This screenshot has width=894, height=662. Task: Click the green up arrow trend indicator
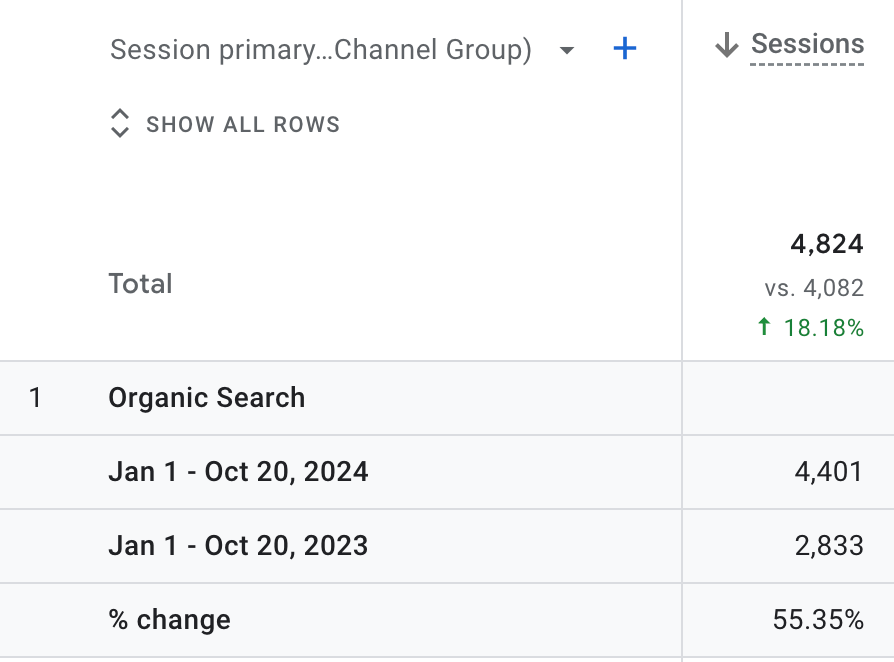(765, 327)
